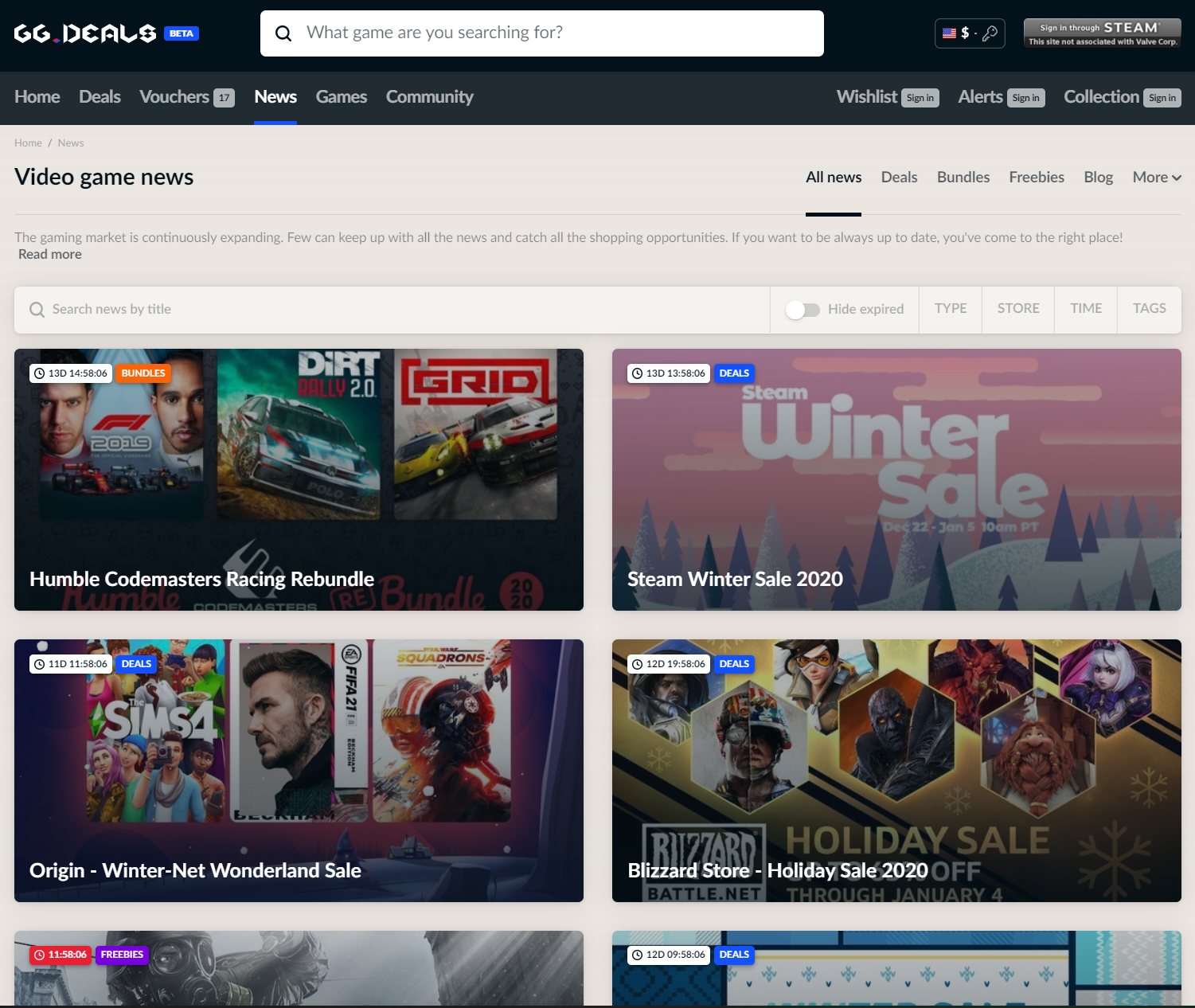The height and width of the screenshot is (1008, 1195).
Task: Click clock timer on Steam Winter Sale card
Action: tap(669, 373)
